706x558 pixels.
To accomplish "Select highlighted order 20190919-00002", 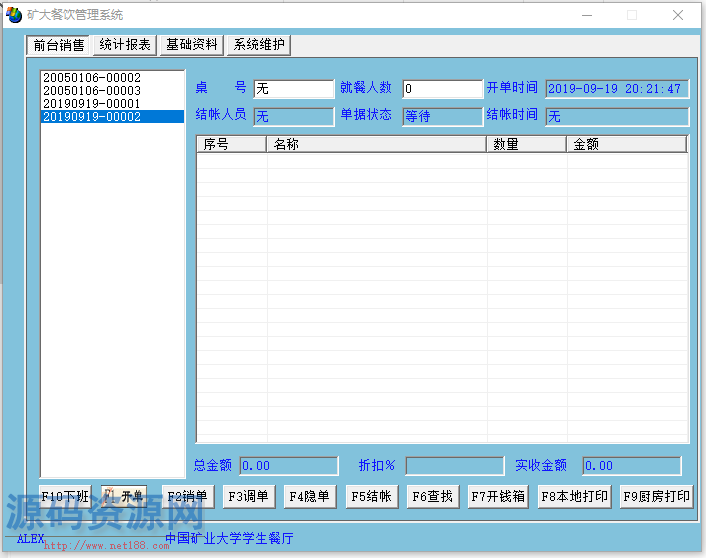I will [x=91, y=117].
